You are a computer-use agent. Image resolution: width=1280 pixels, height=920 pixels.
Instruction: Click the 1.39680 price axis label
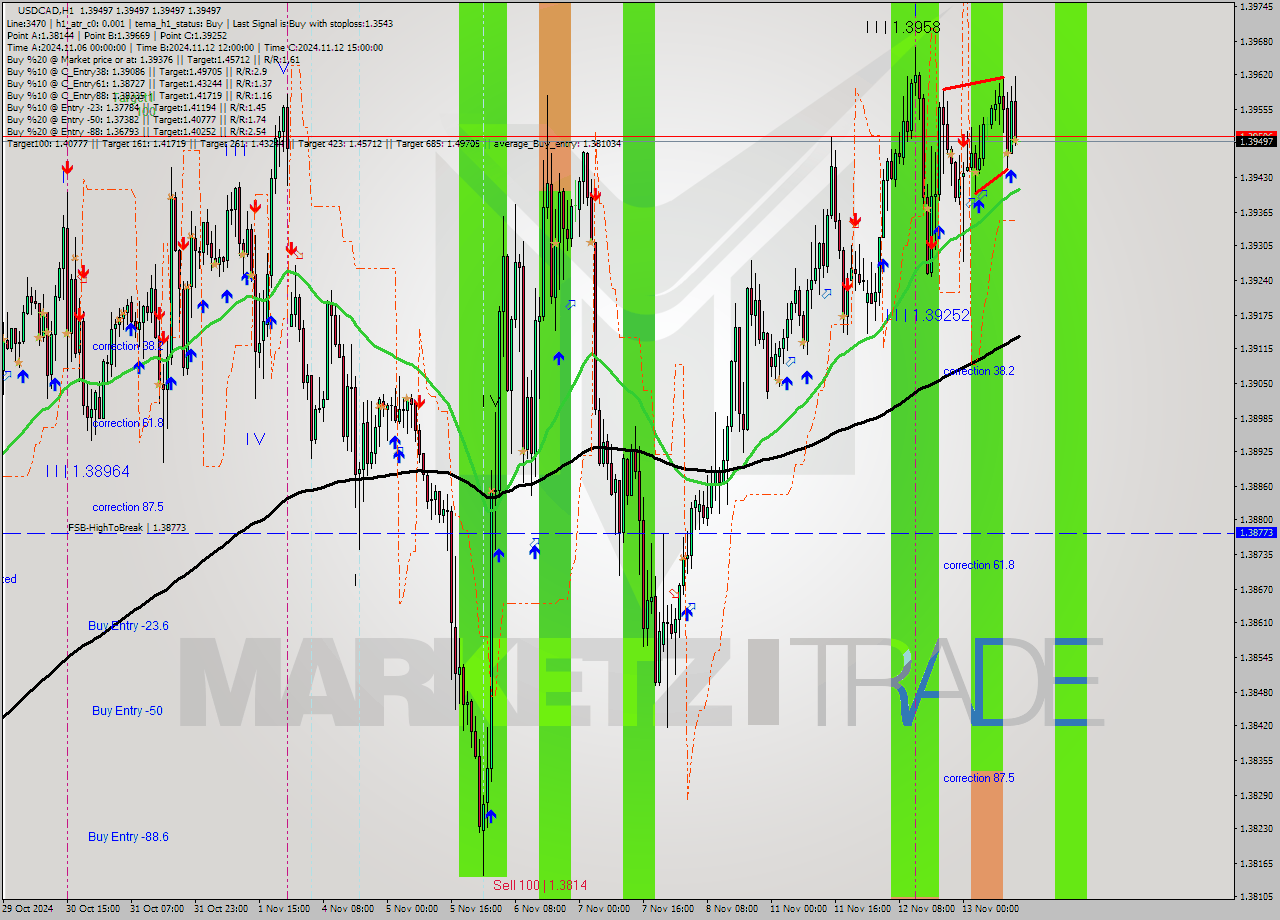point(1256,42)
